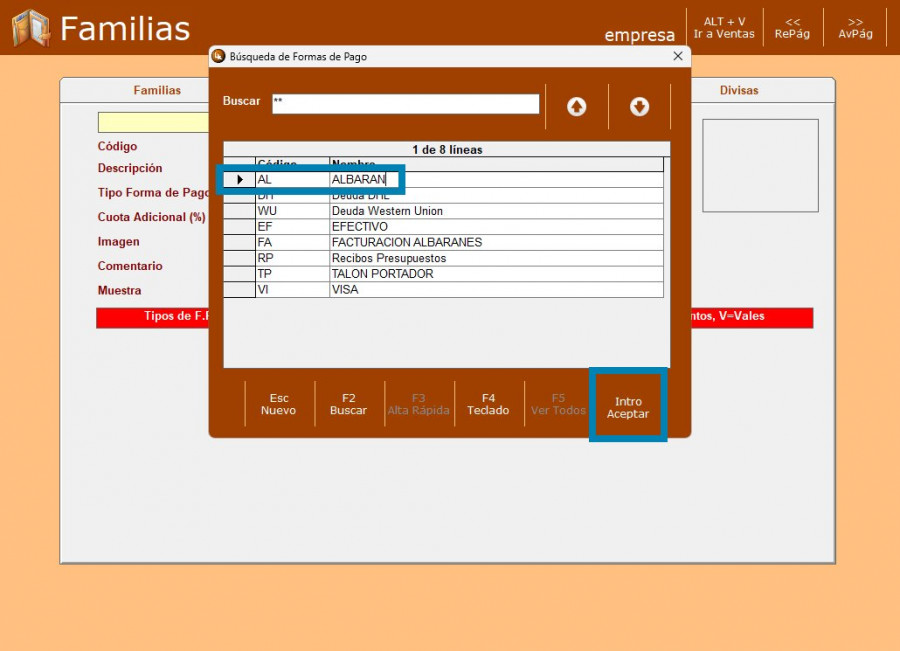Click the down arrow search icon
This screenshot has width=900, height=651.
coord(639,107)
